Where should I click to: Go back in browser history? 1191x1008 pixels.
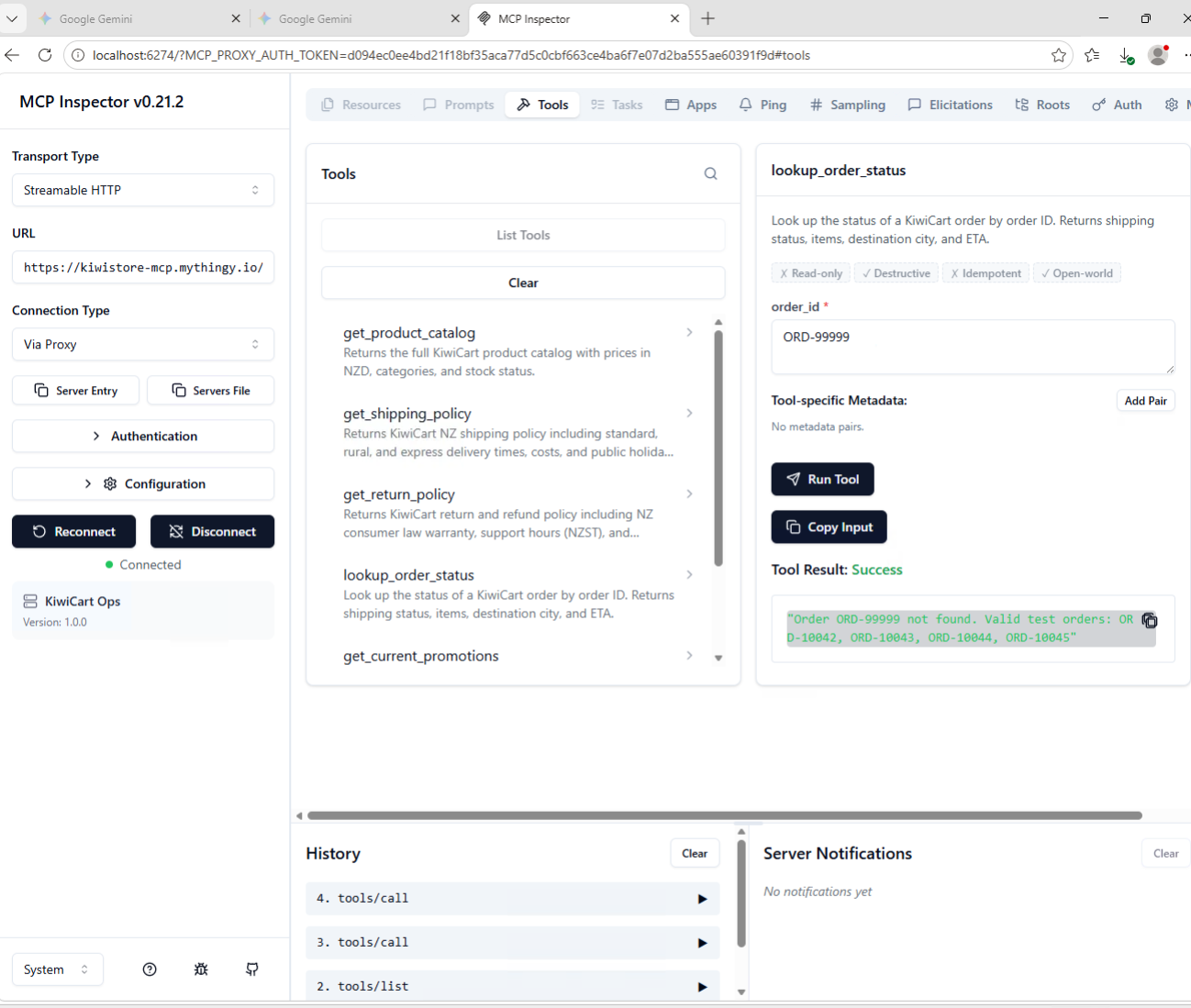[x=12, y=55]
